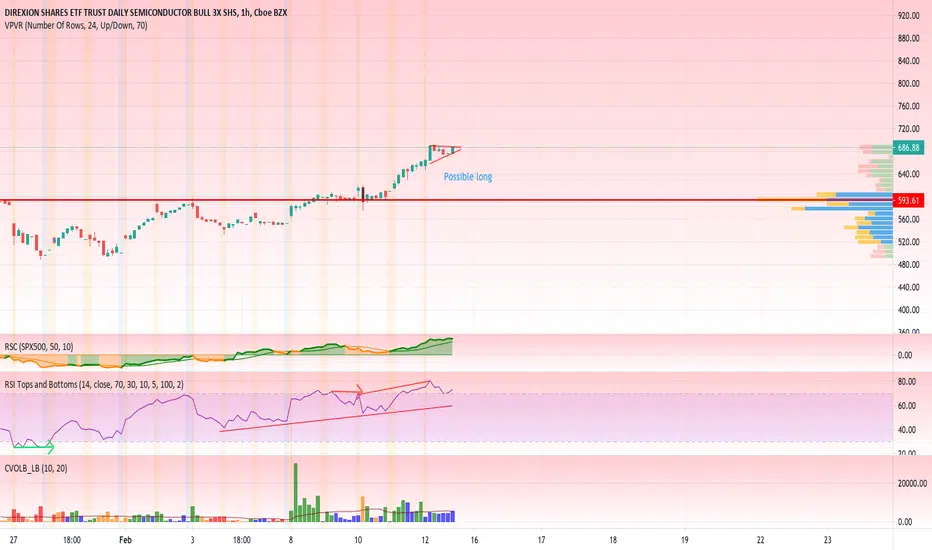Select the lower red RSI trendline
This screenshot has height=550, width=932.
coord(336,418)
